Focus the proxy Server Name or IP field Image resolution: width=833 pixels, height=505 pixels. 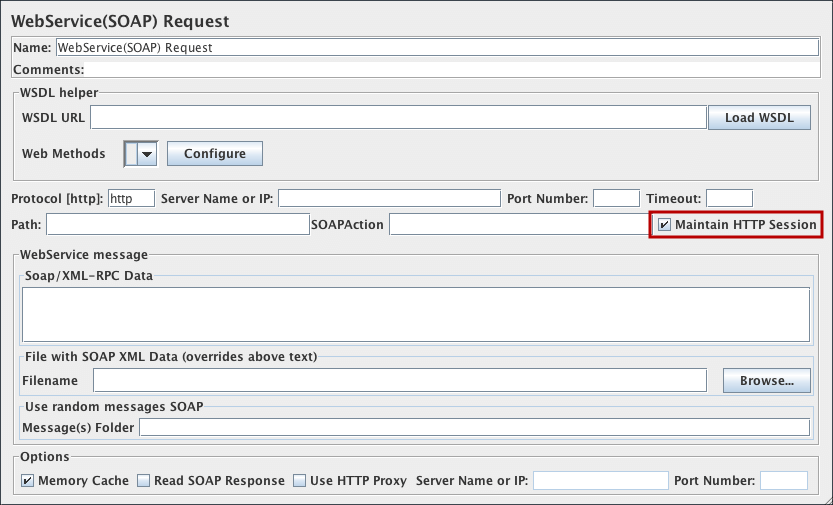point(600,481)
